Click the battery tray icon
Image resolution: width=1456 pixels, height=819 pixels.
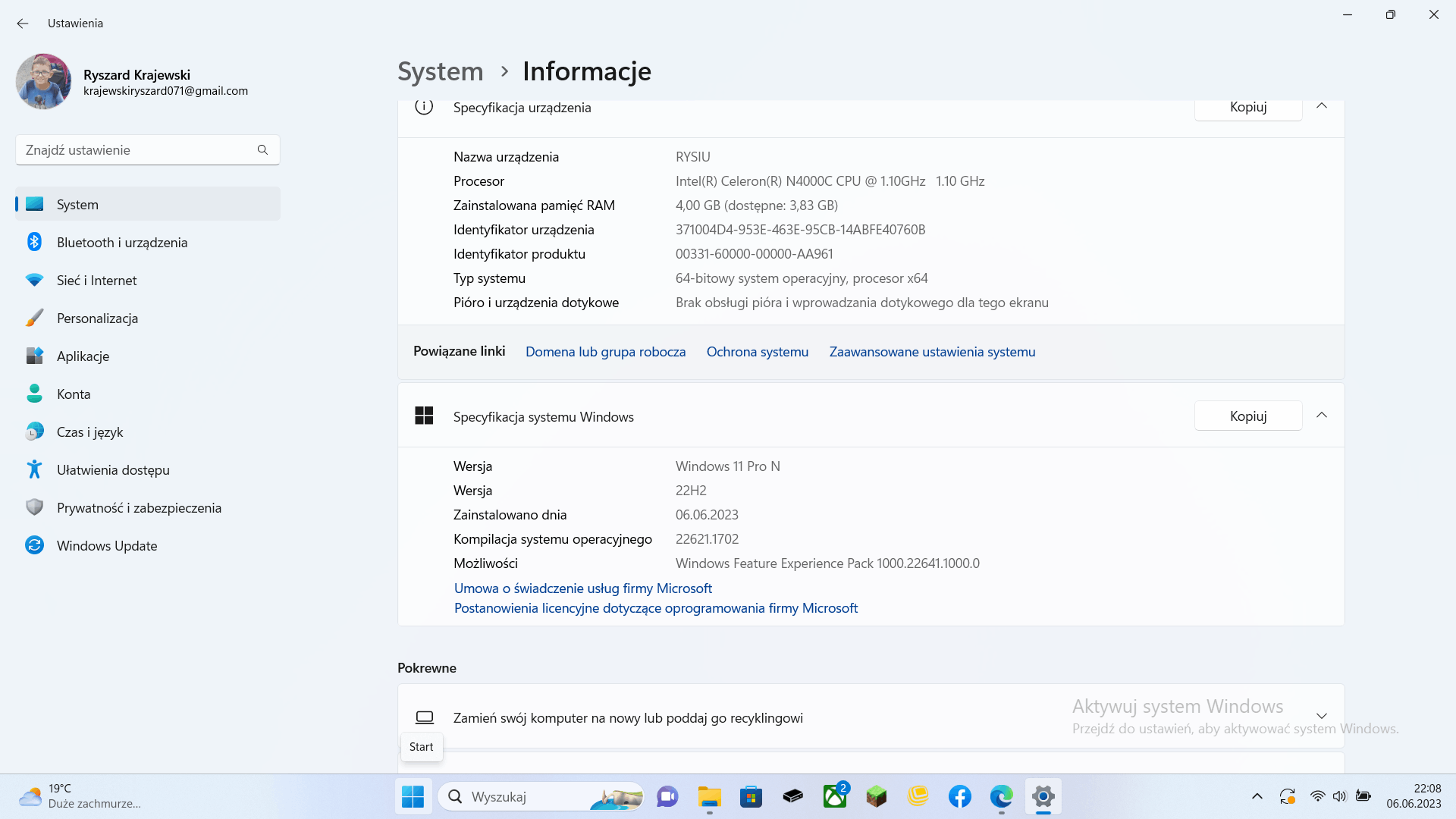pyautogui.click(x=1363, y=796)
